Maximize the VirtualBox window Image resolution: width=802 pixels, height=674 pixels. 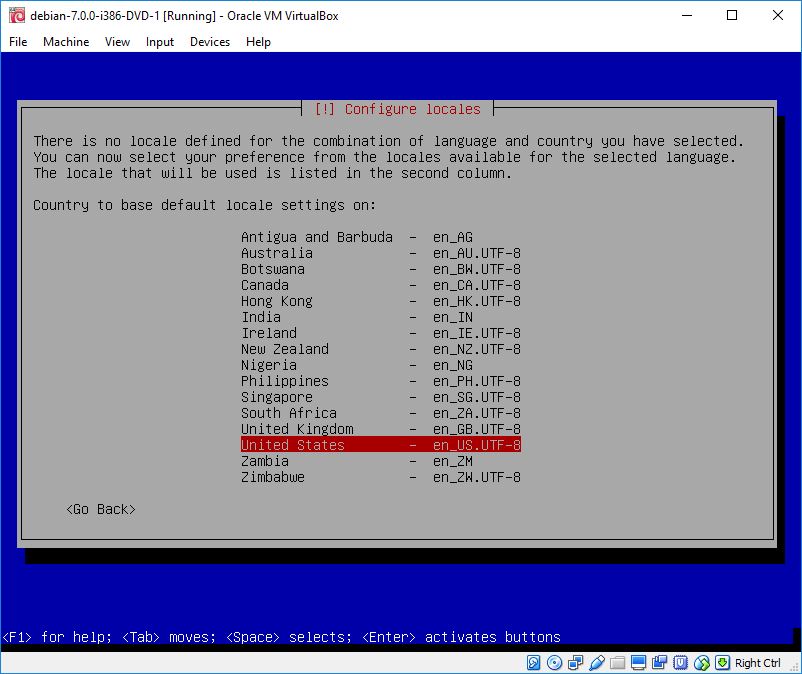(x=732, y=15)
